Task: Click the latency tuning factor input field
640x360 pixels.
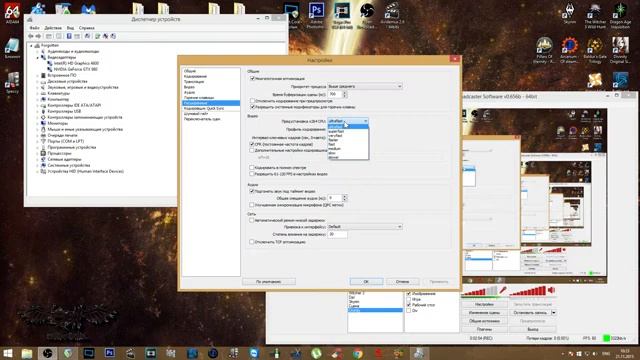Action: point(338,234)
